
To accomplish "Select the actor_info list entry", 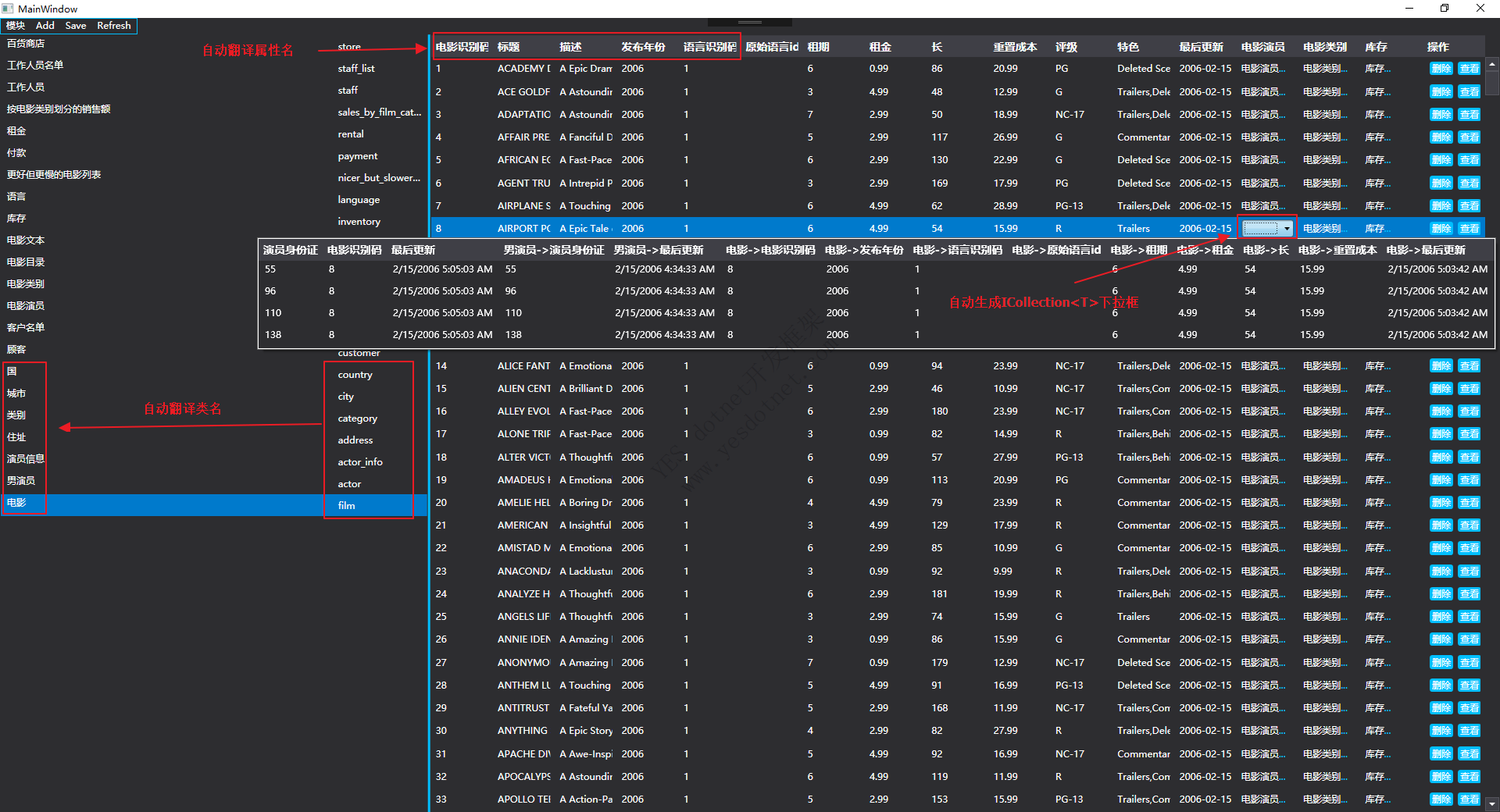I will pos(360,462).
